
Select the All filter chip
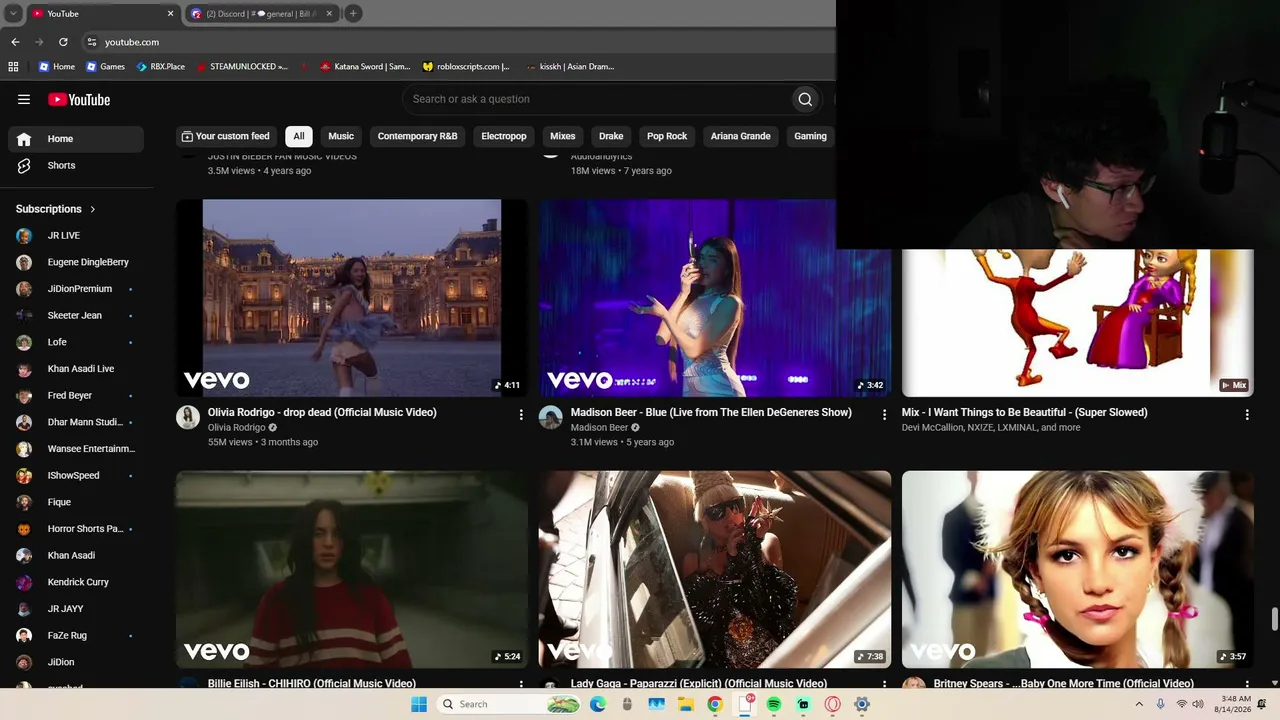click(x=298, y=136)
